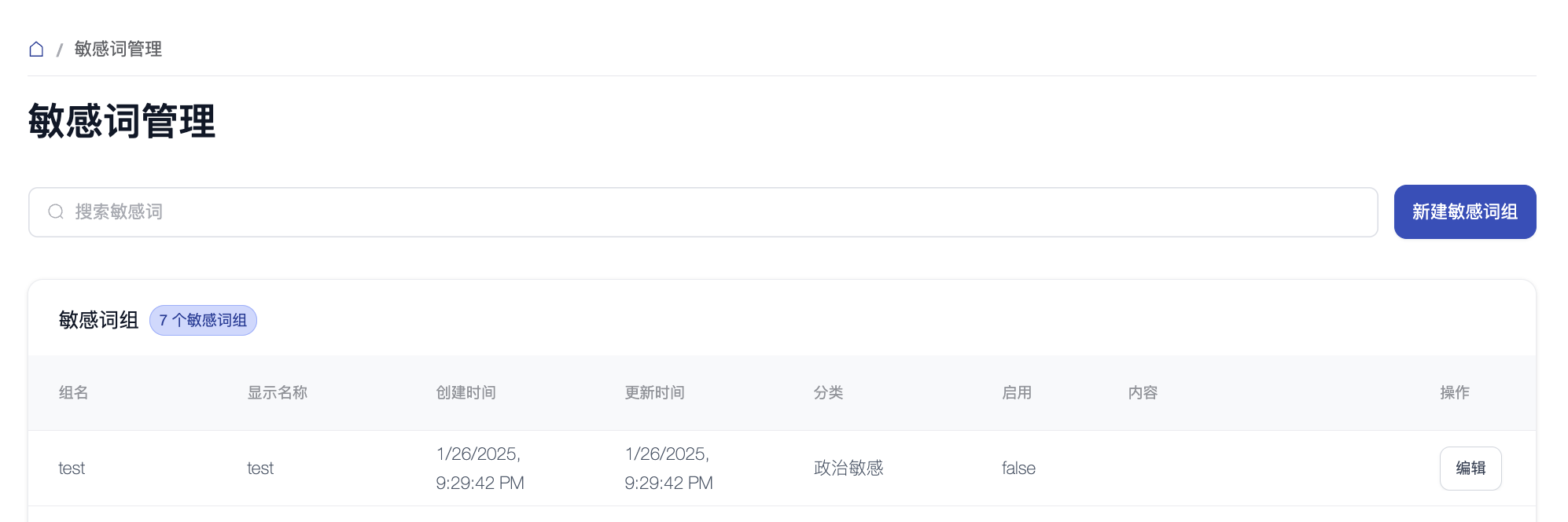Click the false value in 启用 column

pyautogui.click(x=1018, y=469)
